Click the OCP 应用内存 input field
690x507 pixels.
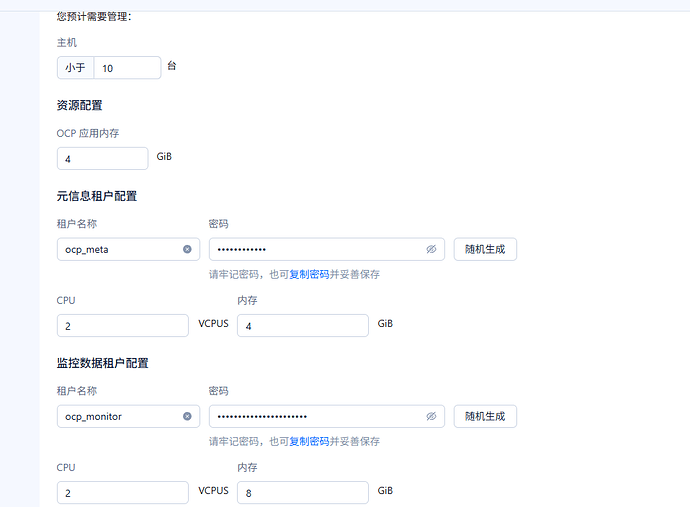pyautogui.click(x=102, y=158)
